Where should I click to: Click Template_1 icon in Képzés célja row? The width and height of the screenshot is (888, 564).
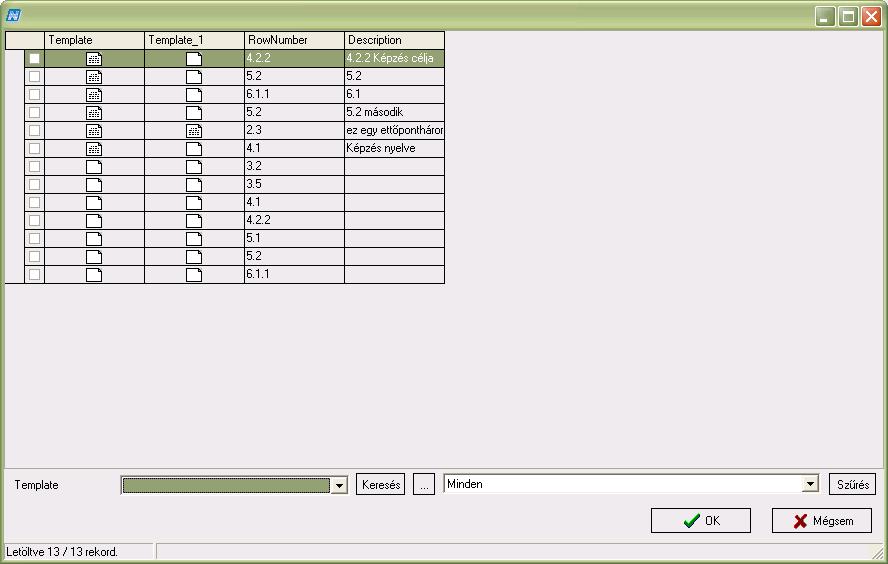[194, 58]
